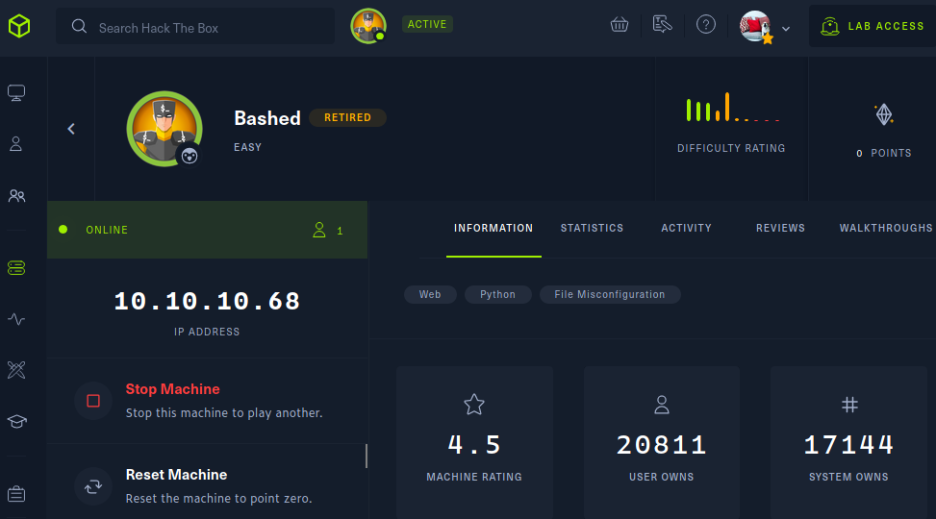This screenshot has height=519, width=936.
Task: Click the system owns hash icon
Action: [x=849, y=405]
